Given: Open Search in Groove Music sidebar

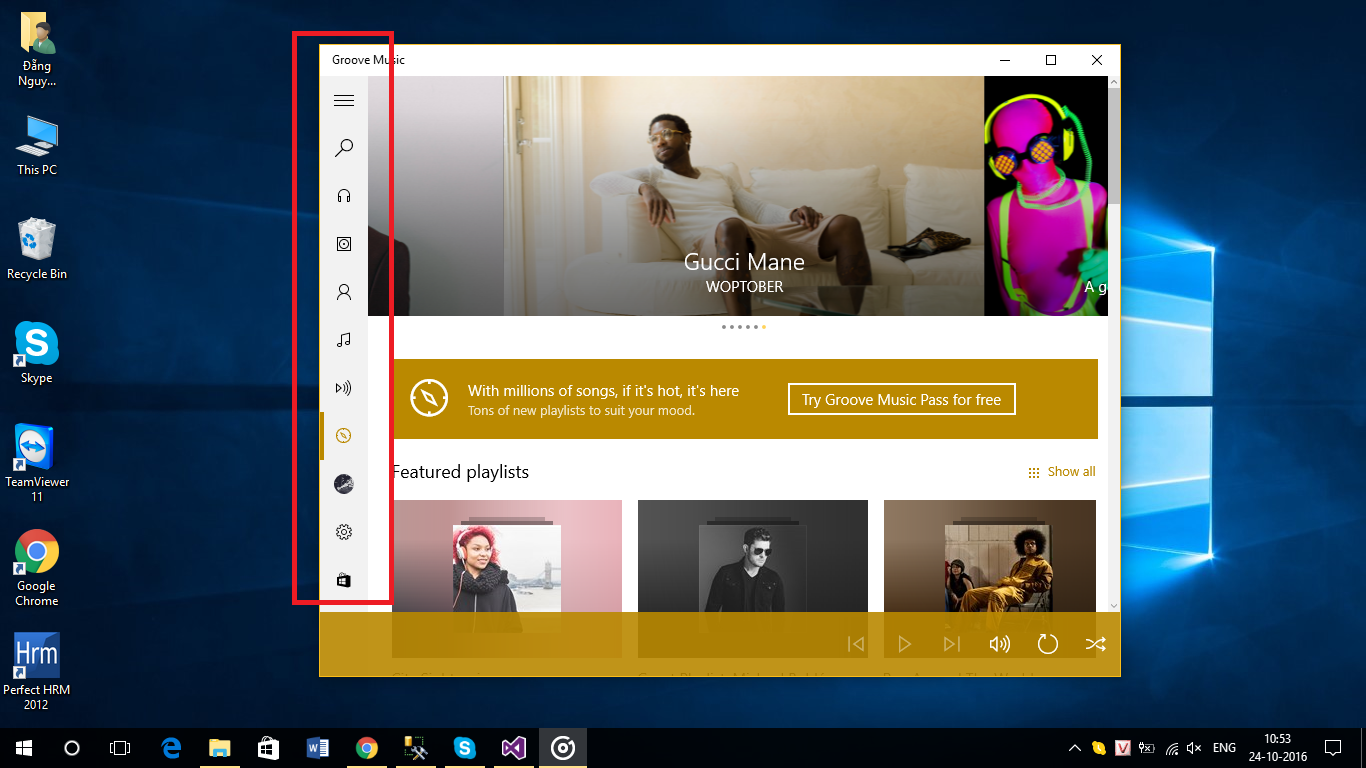Looking at the screenshot, I should click(x=344, y=147).
